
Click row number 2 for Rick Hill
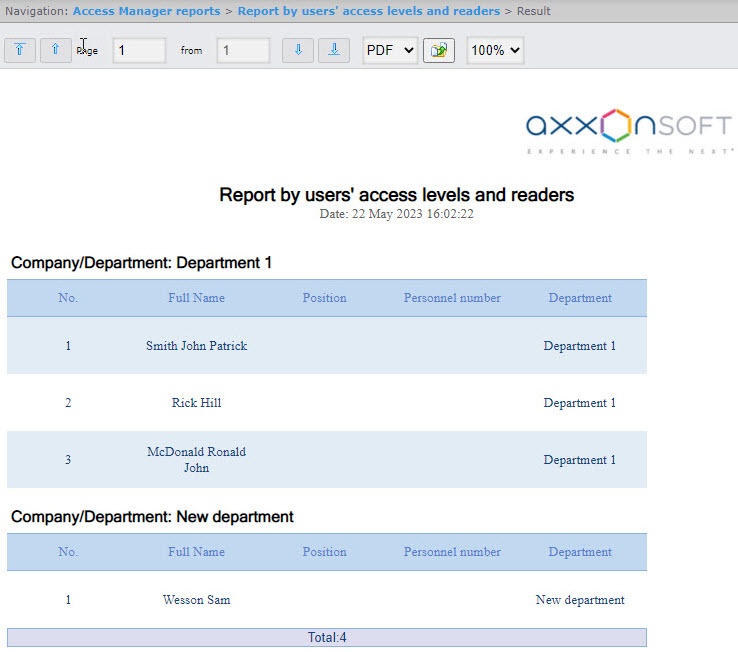68,402
